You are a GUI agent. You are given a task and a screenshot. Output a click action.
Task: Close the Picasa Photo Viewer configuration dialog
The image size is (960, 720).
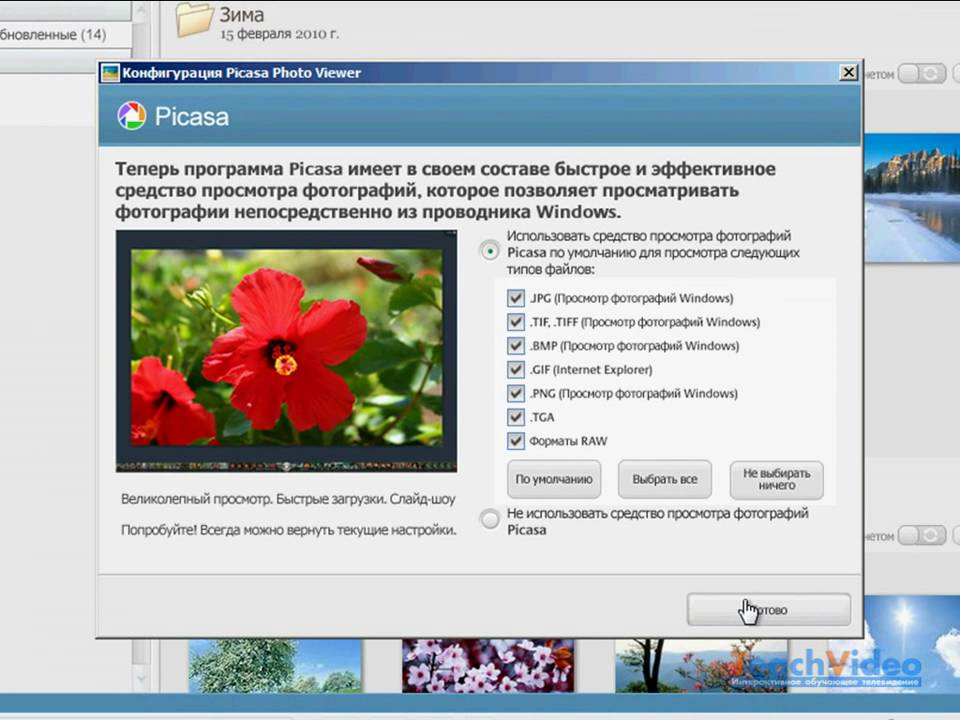[x=848, y=73]
